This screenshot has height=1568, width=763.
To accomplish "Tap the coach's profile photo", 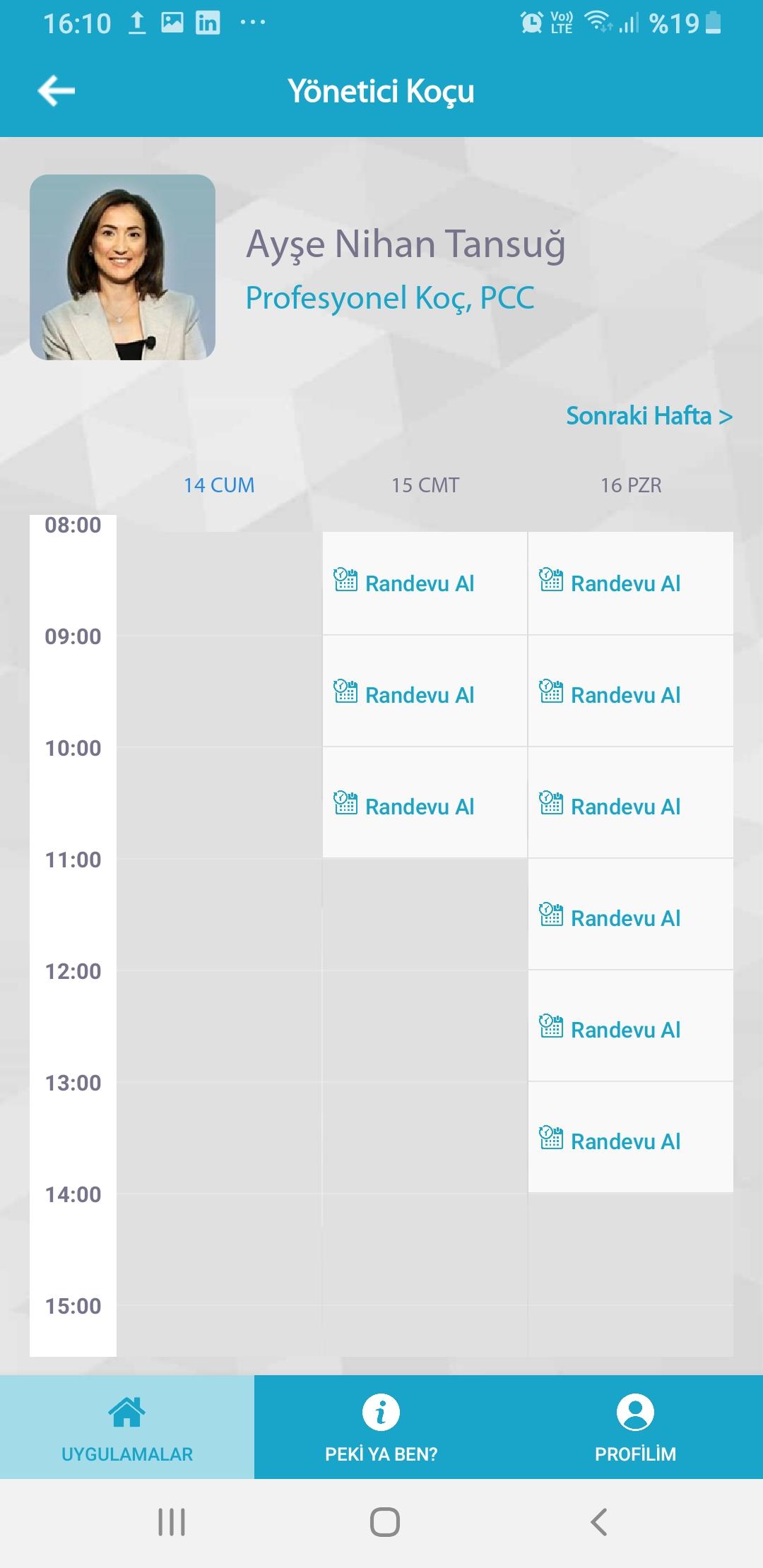I will 122,267.
